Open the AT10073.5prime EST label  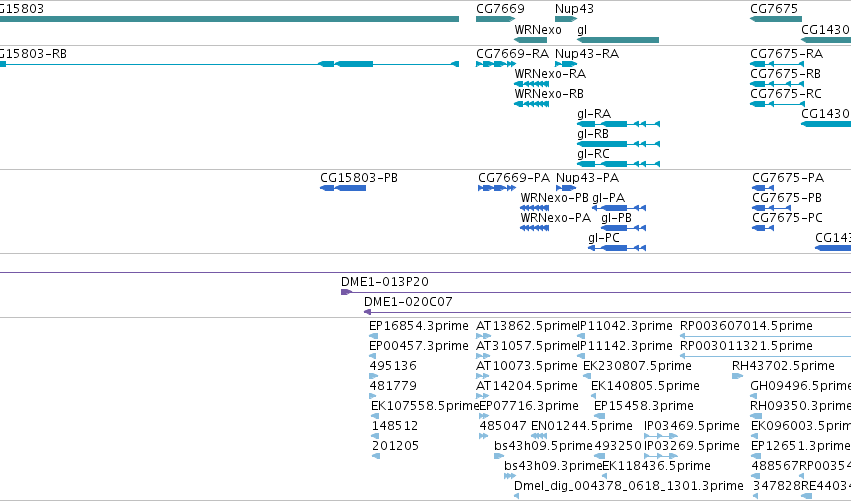tap(526, 366)
